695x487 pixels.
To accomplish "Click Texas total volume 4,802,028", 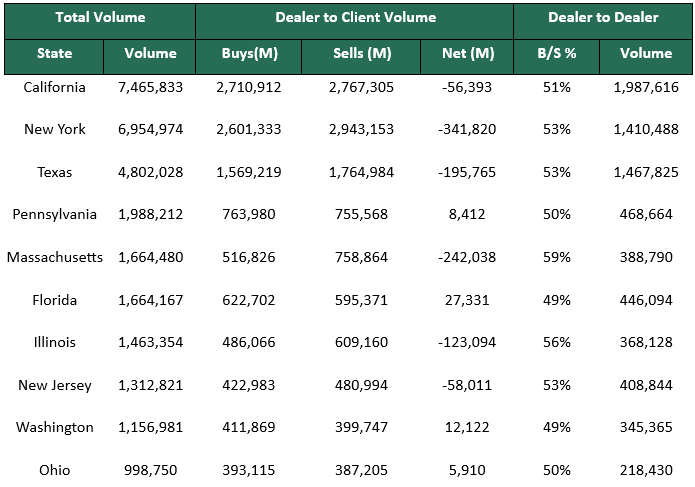I will (150, 172).
